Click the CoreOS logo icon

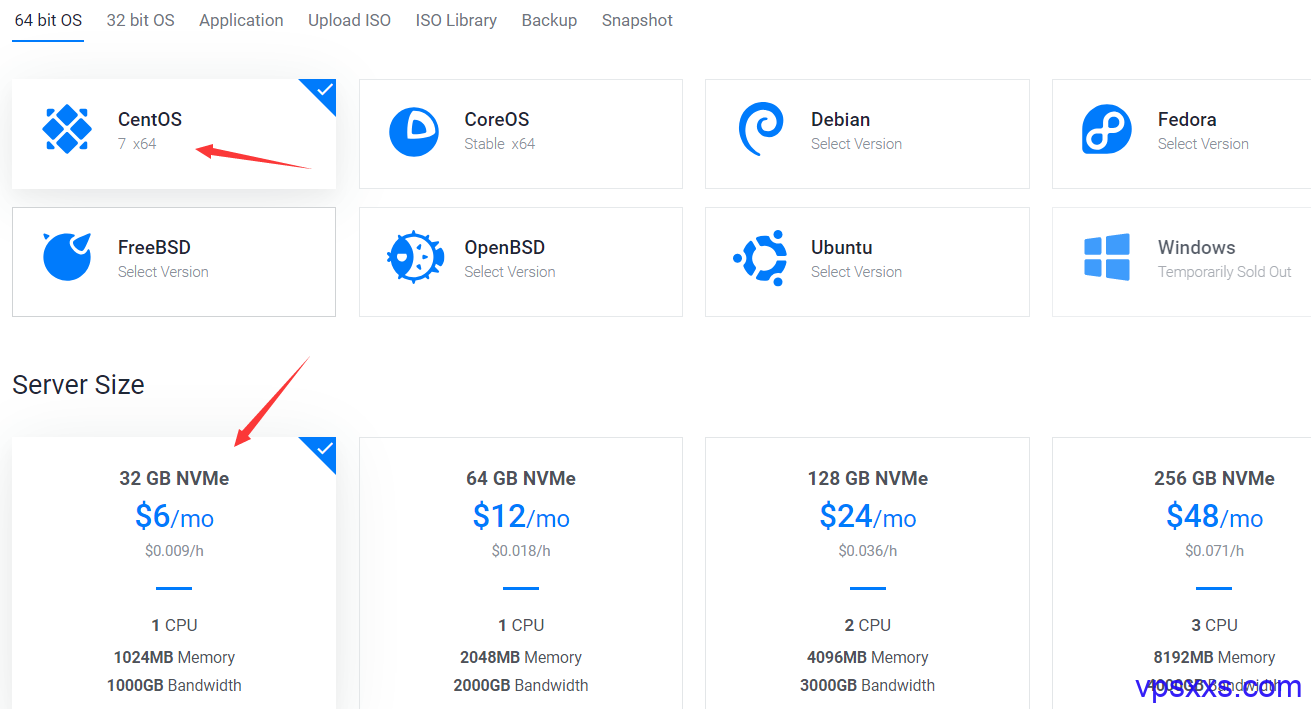(x=414, y=131)
